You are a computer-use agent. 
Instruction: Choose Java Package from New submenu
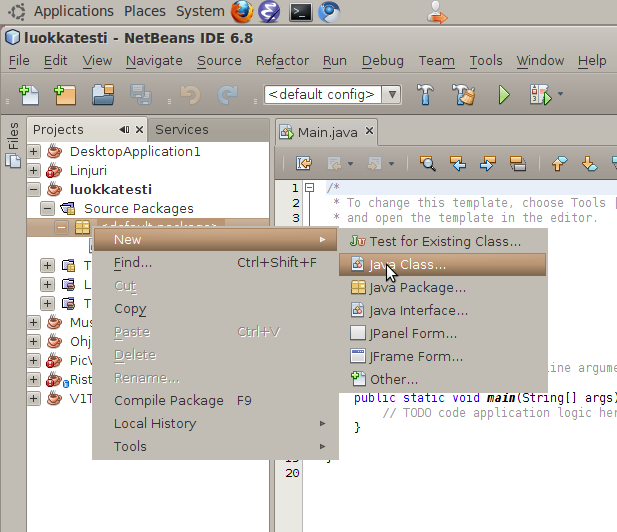click(x=442, y=288)
